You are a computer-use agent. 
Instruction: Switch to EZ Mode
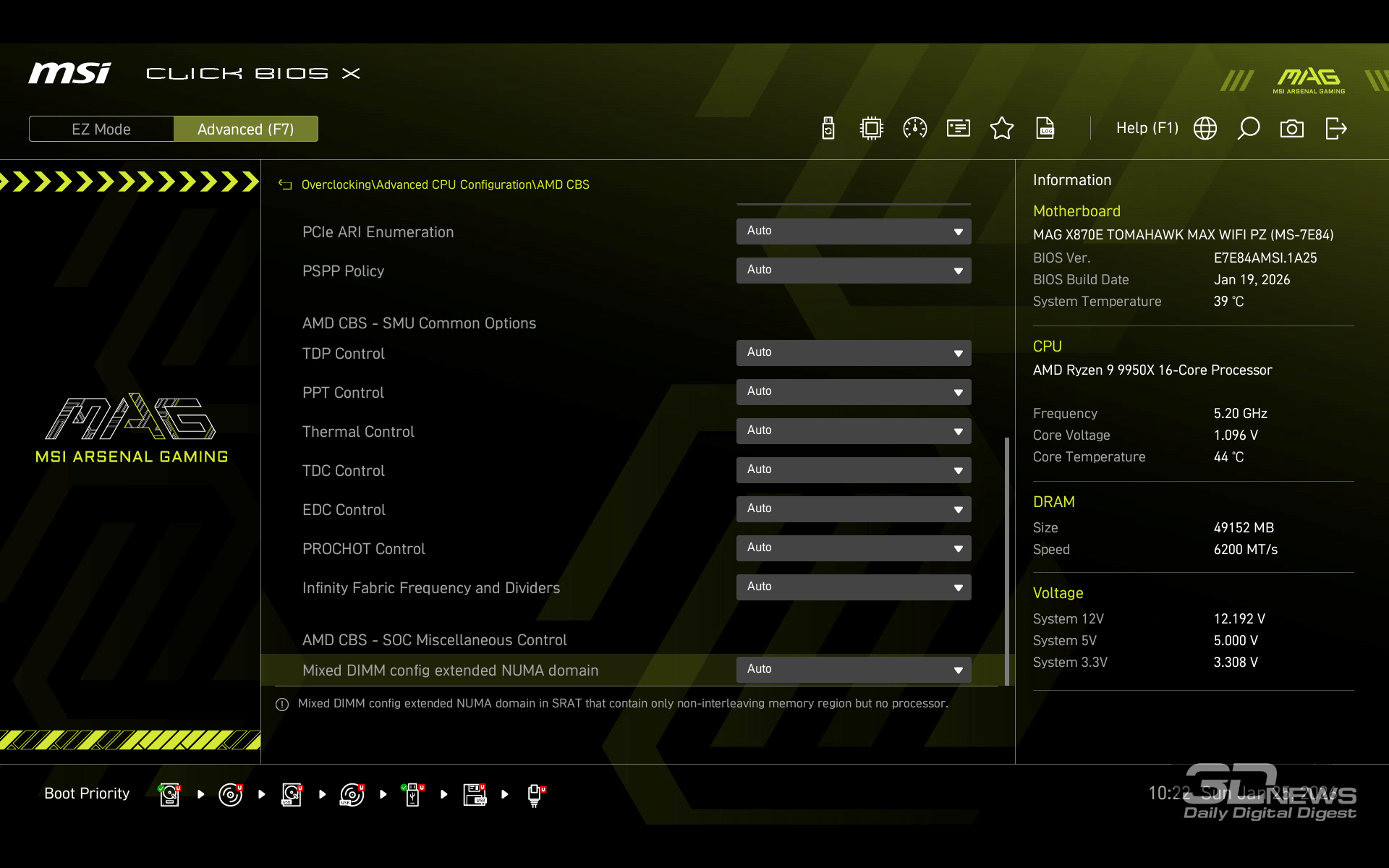click(101, 129)
